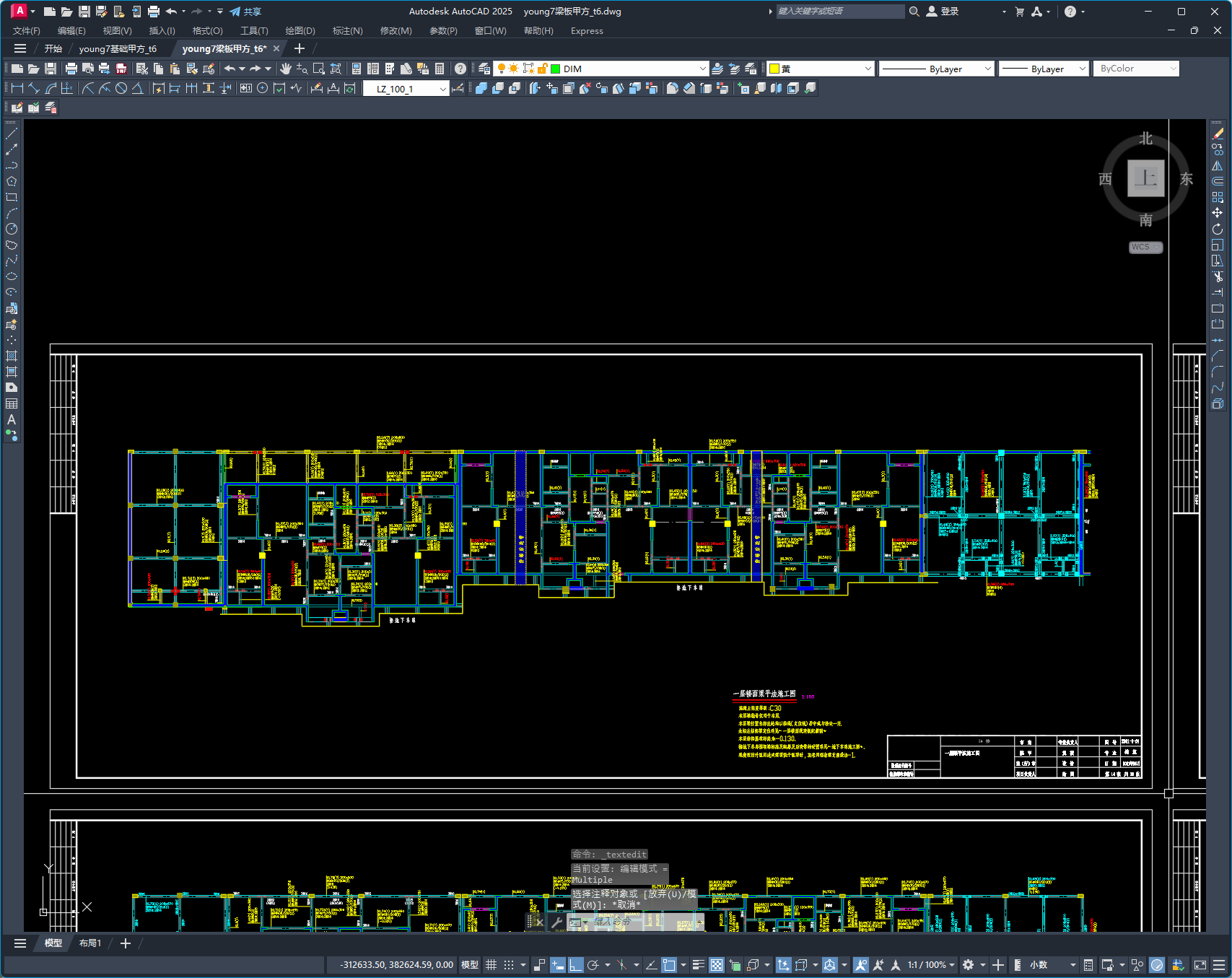The width and height of the screenshot is (1232, 978).
Task: Select the Move tool in modify toolbar
Action: (x=1218, y=213)
